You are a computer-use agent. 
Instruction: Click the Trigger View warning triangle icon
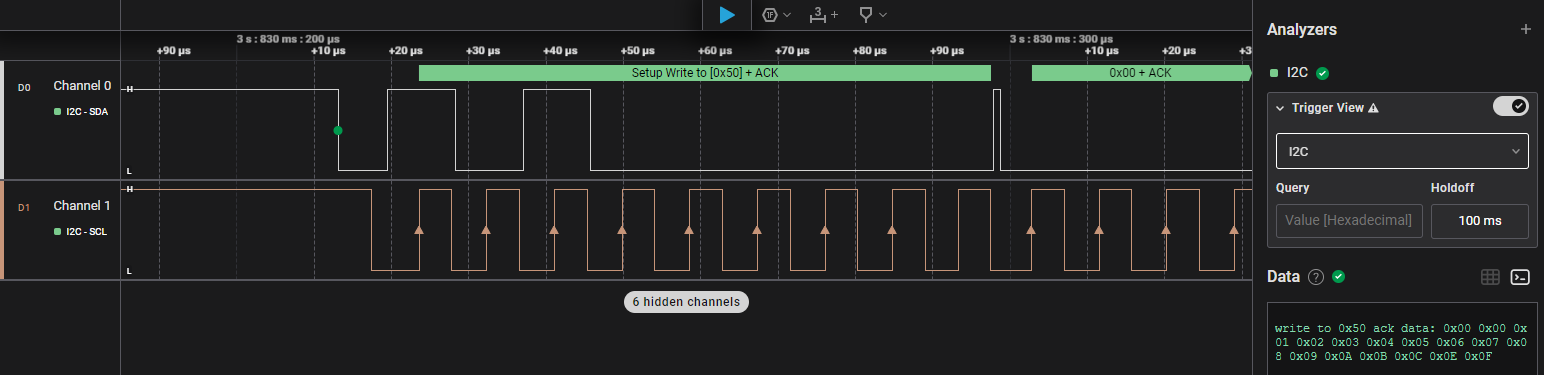point(1373,108)
